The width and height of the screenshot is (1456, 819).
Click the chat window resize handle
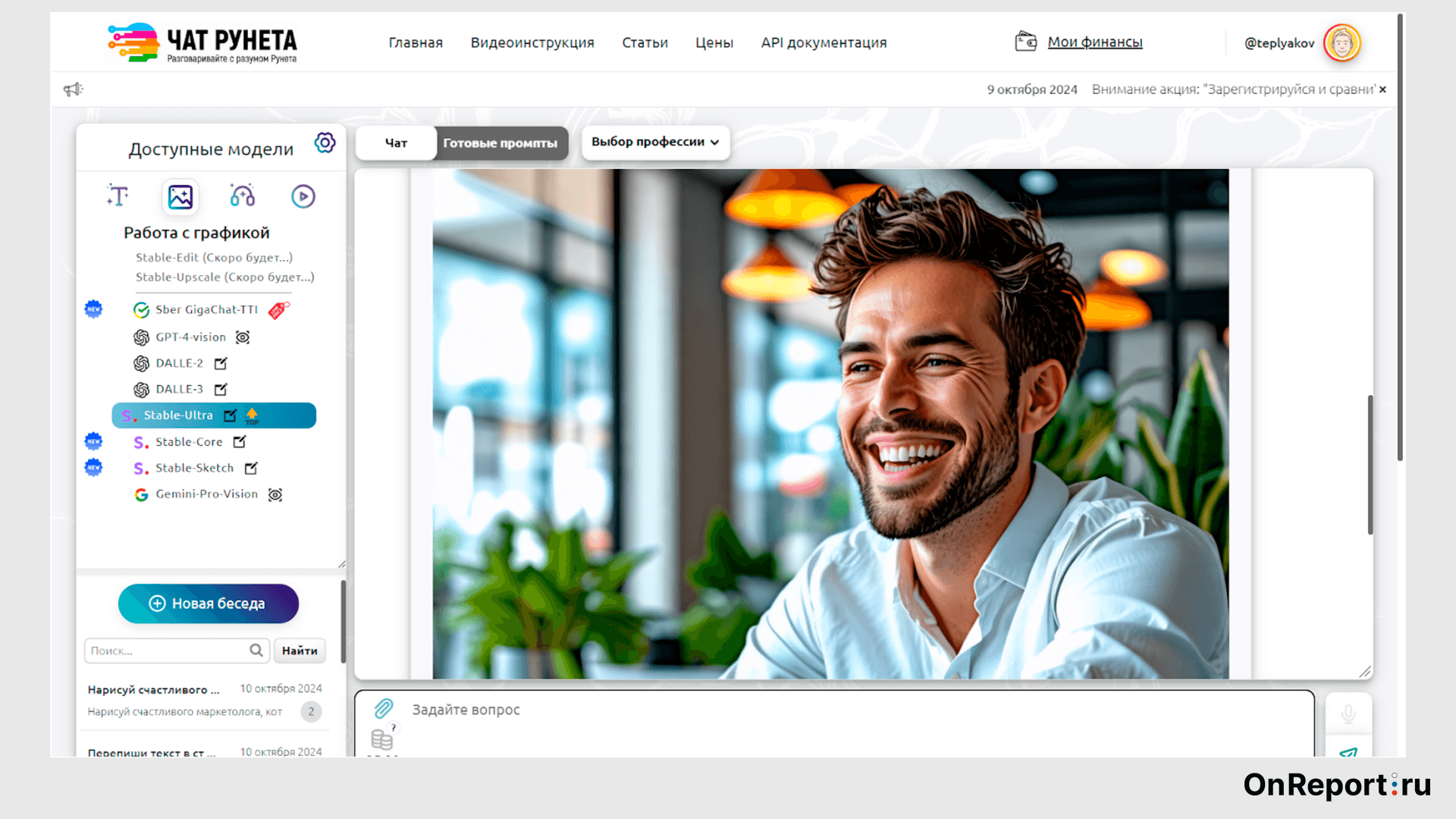(x=1365, y=672)
